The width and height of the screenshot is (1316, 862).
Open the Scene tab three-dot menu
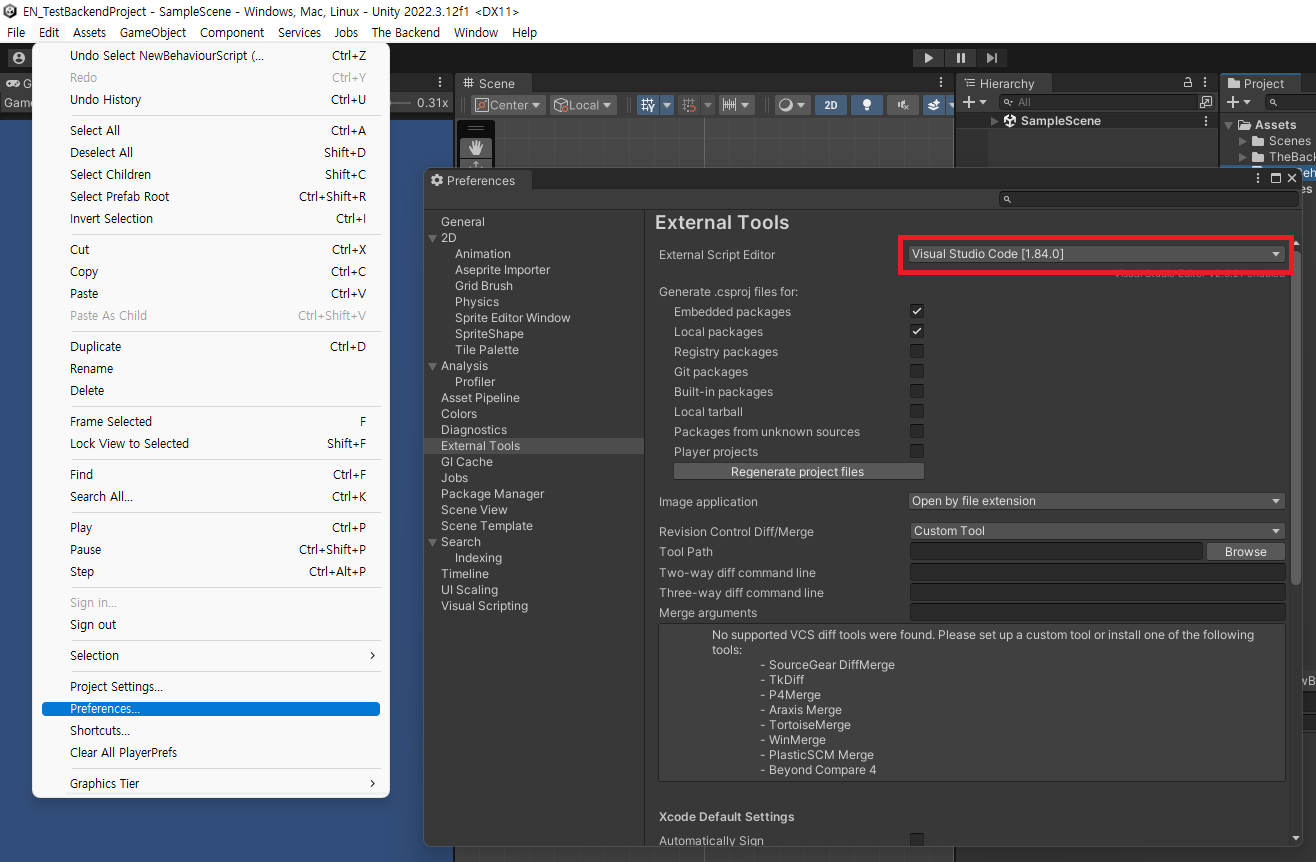[941, 83]
